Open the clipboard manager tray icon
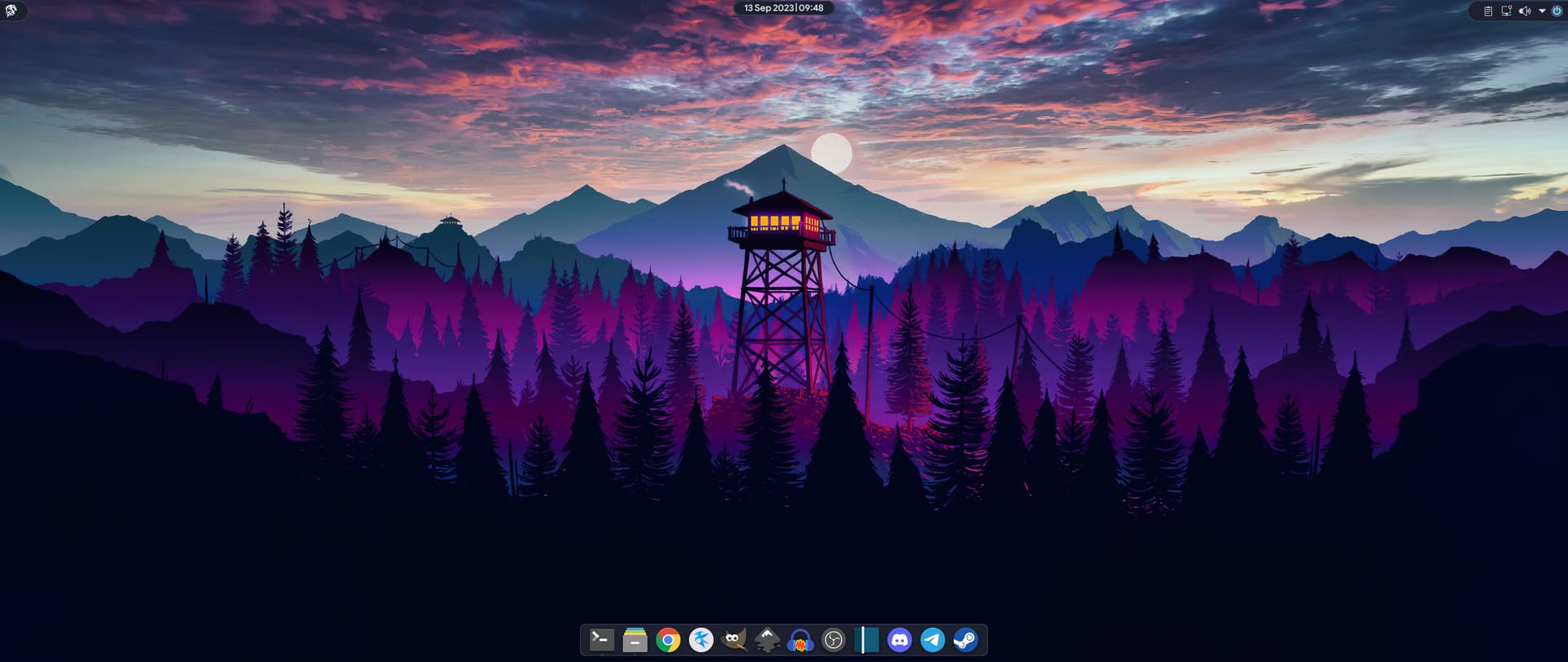The height and width of the screenshot is (662, 1568). click(x=1488, y=11)
